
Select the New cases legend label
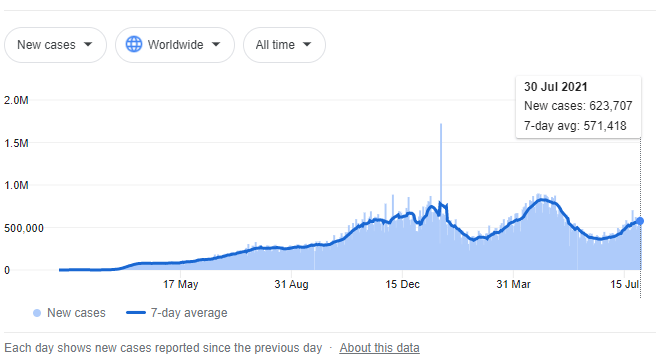coord(76,313)
